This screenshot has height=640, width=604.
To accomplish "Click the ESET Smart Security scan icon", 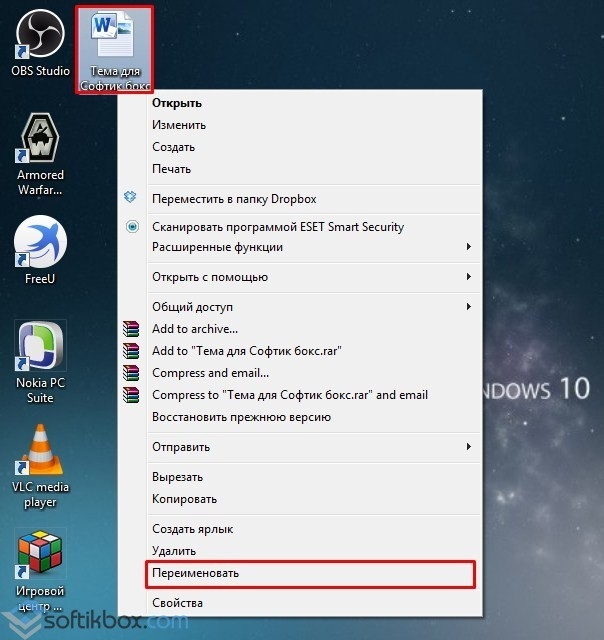I will tap(132, 227).
